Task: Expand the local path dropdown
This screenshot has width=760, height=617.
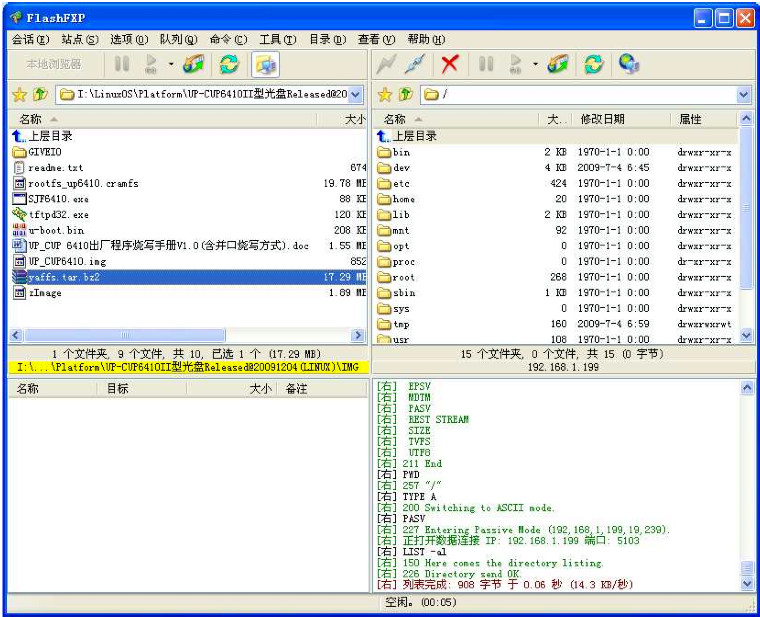Action: [x=355, y=95]
